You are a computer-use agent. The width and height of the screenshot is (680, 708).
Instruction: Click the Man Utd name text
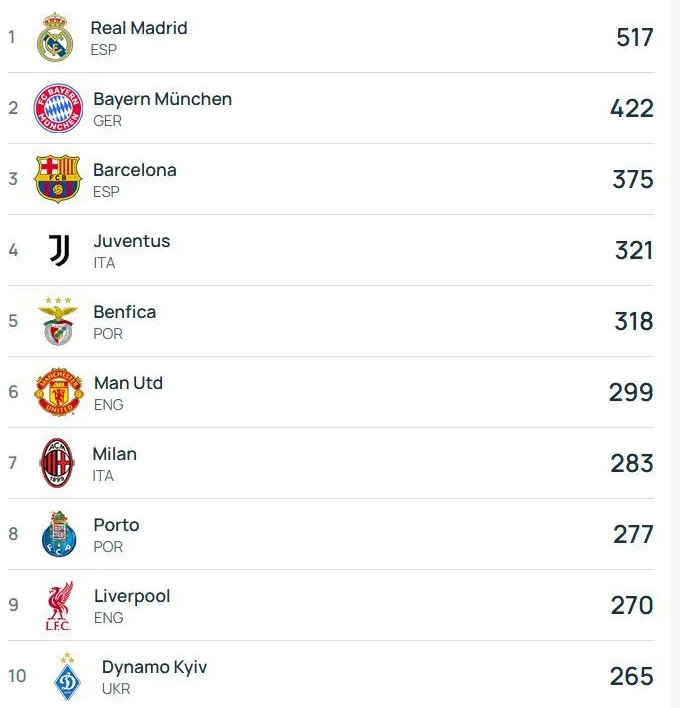[128, 383]
